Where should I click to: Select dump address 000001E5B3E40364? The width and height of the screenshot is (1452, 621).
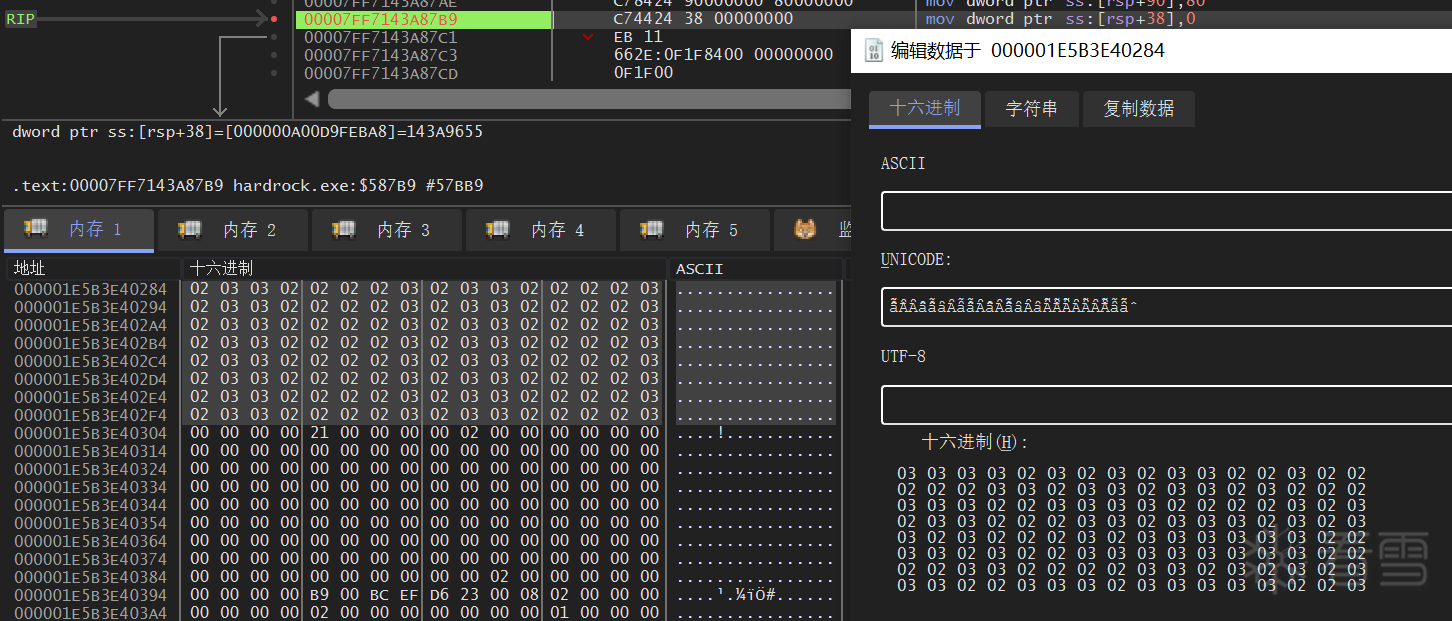(90, 541)
